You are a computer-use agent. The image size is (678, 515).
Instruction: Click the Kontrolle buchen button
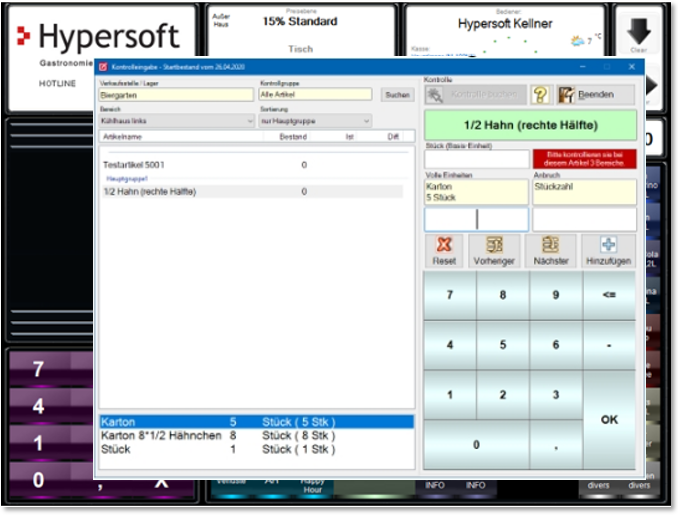(476, 94)
